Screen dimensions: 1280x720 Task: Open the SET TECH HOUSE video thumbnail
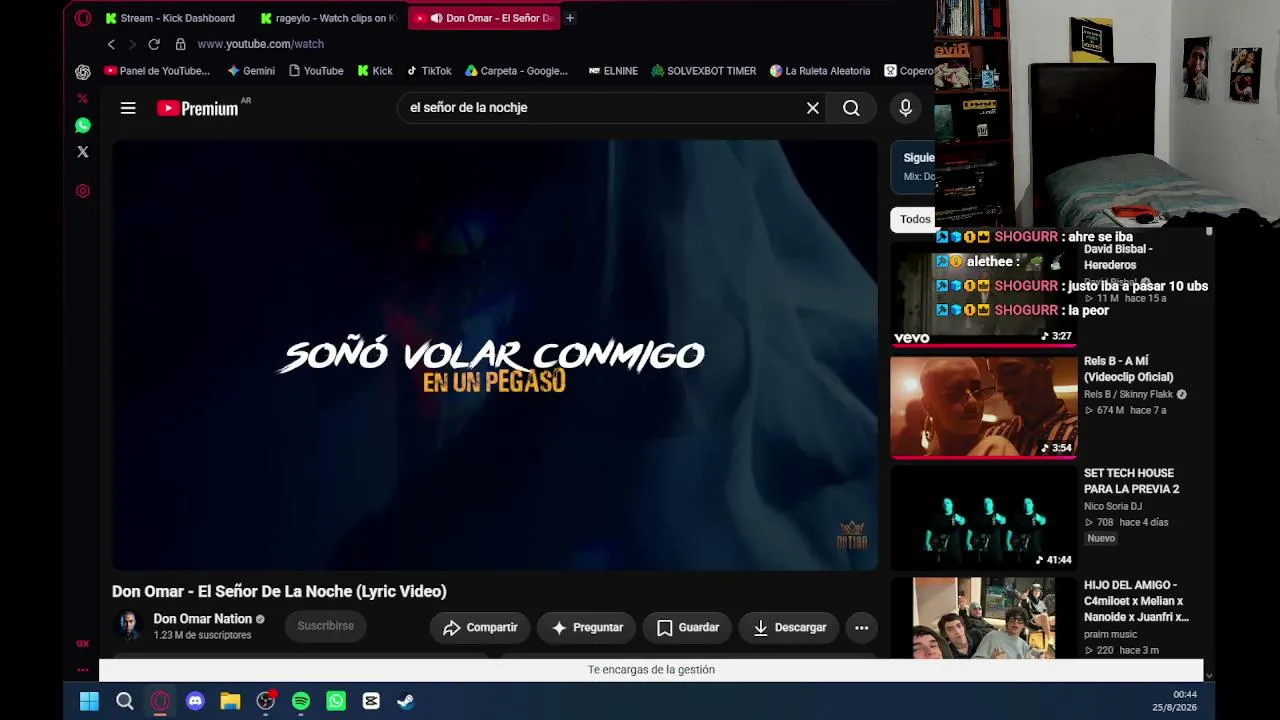pyautogui.click(x=984, y=519)
